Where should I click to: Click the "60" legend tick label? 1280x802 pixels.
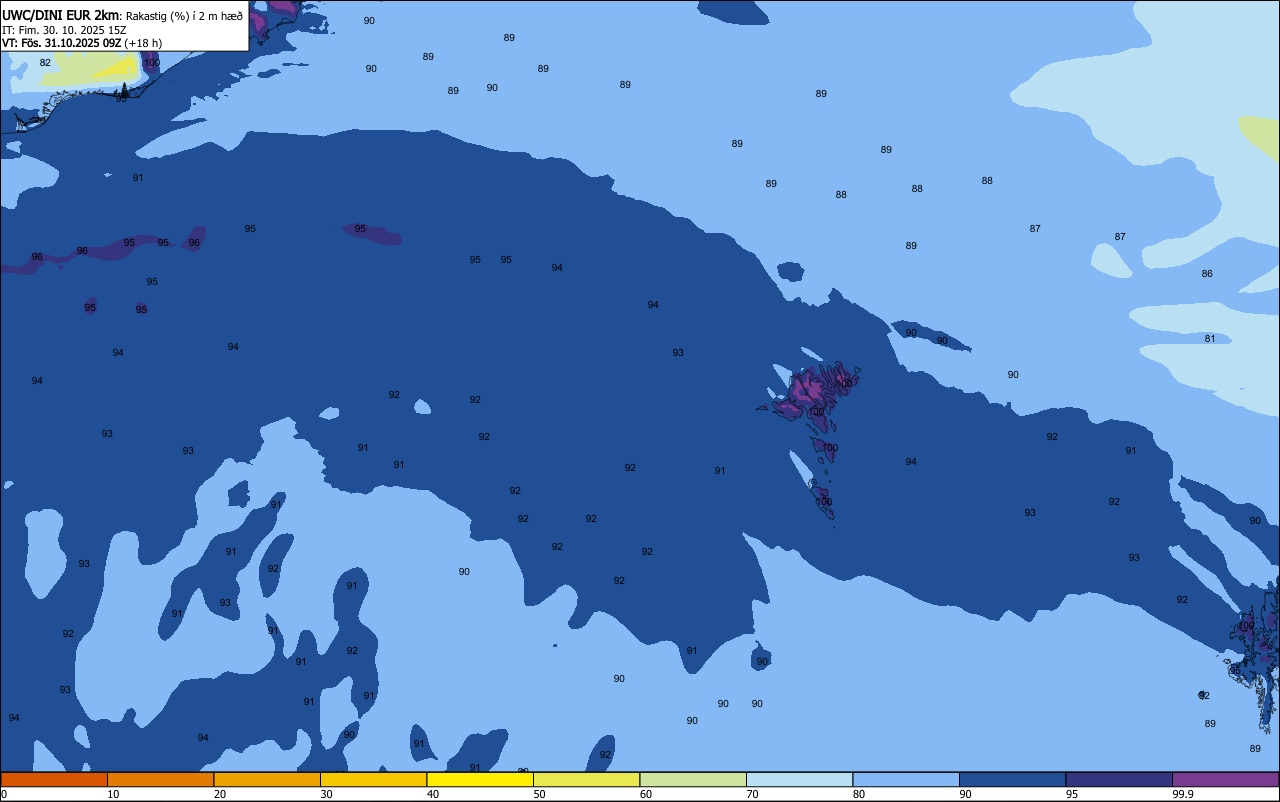[x=646, y=794]
